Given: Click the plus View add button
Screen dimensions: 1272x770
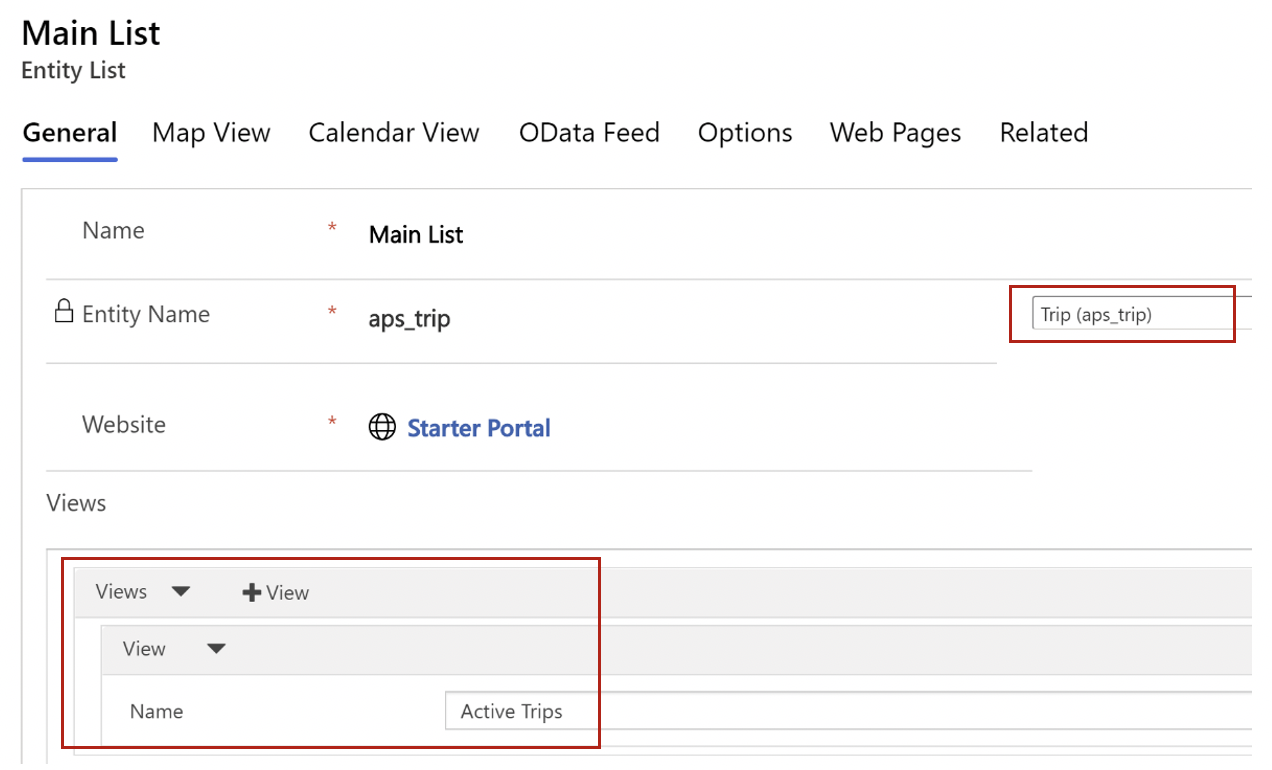Looking at the screenshot, I should tap(276, 593).
